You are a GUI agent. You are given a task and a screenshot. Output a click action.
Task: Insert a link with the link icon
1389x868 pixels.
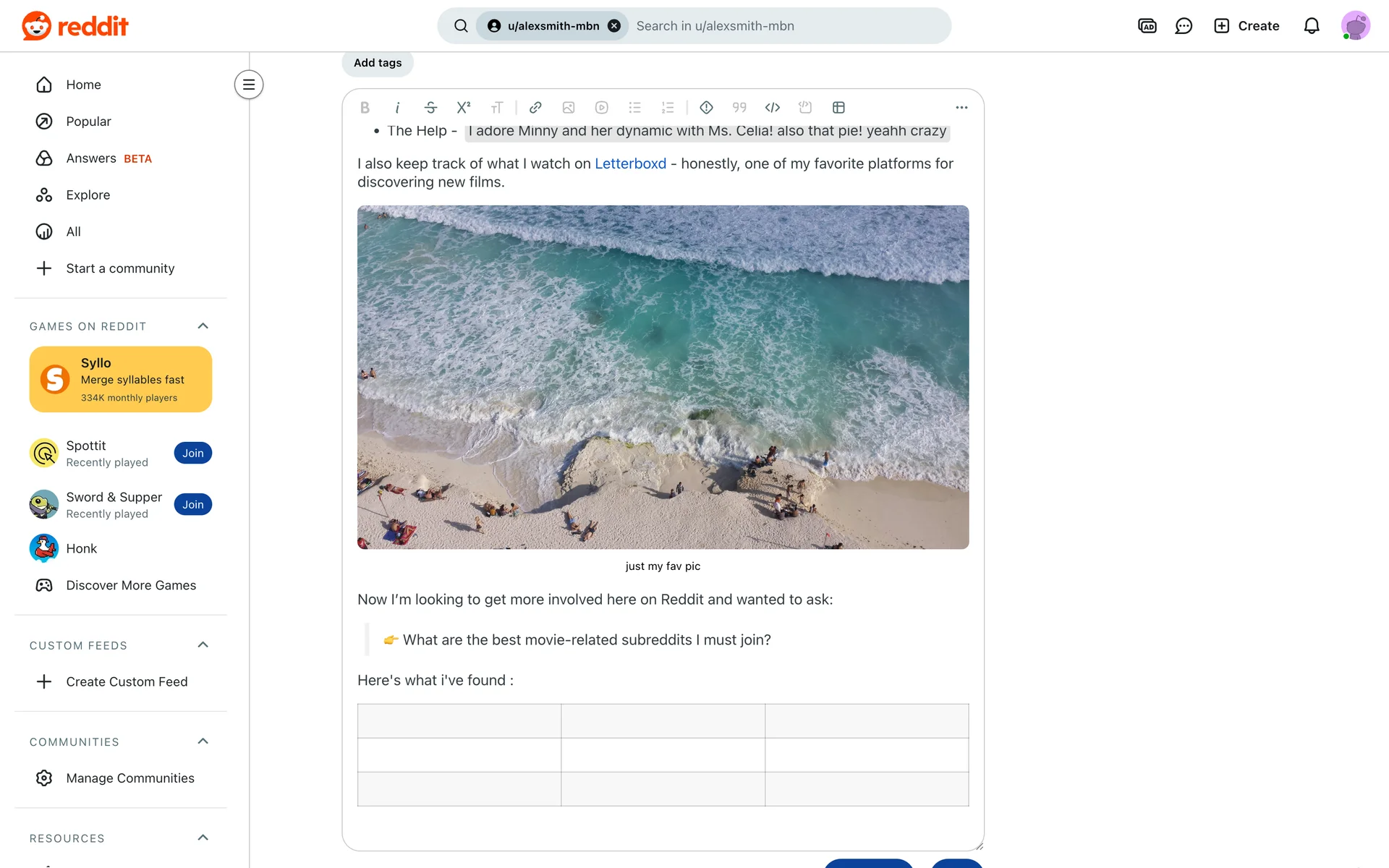tap(535, 108)
